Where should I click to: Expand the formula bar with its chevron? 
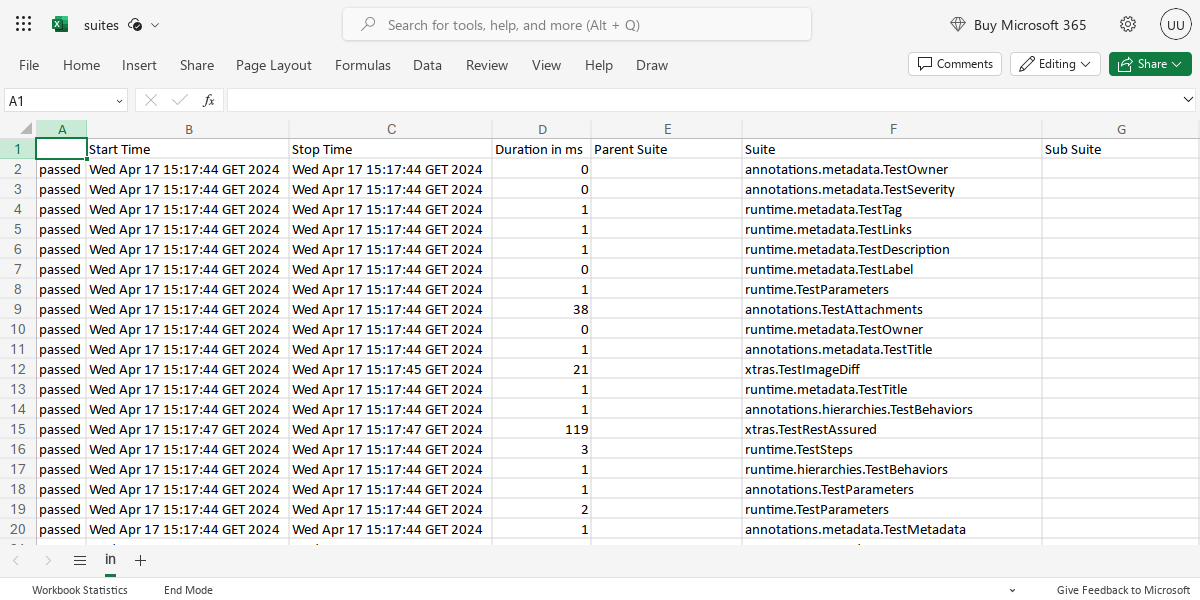(1189, 100)
